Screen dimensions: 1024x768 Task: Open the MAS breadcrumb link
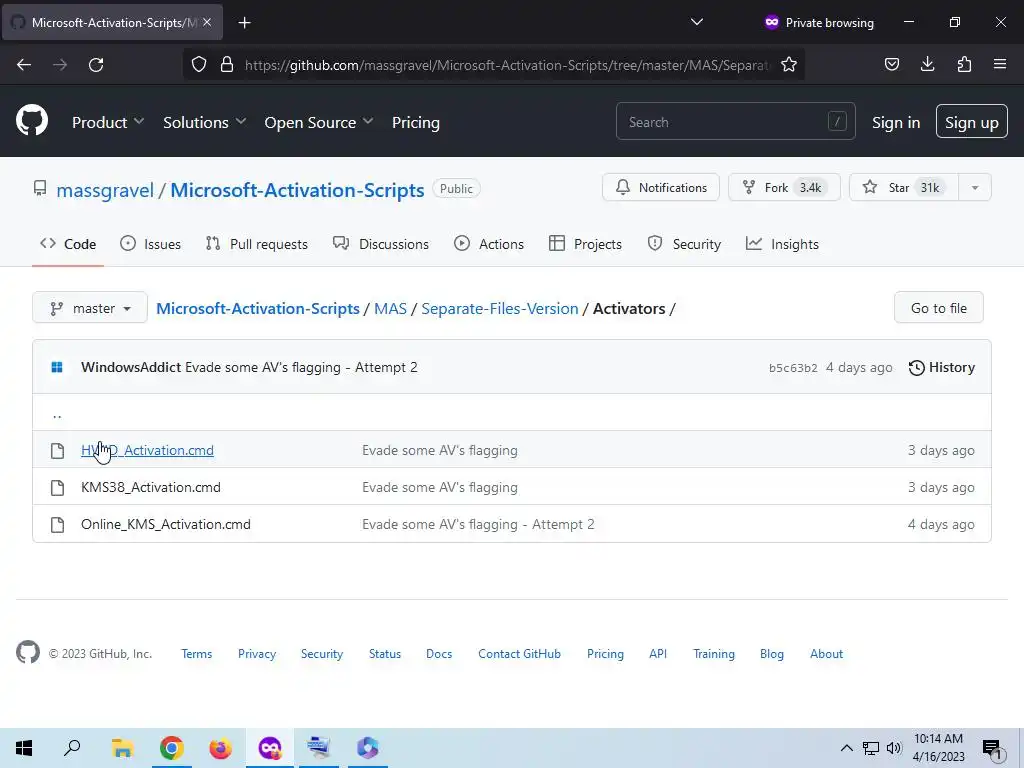(x=391, y=308)
